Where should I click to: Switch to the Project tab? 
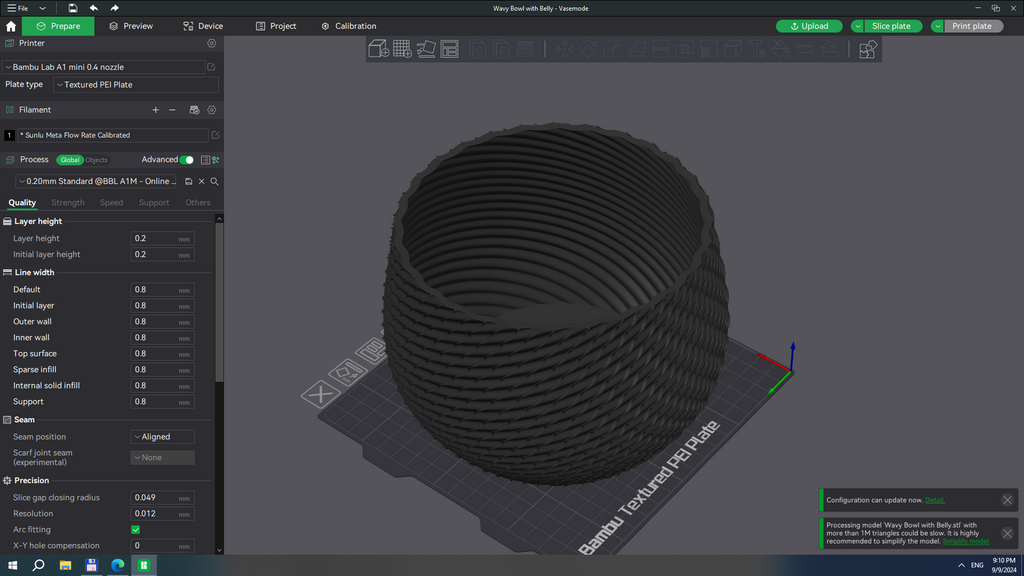(x=276, y=26)
